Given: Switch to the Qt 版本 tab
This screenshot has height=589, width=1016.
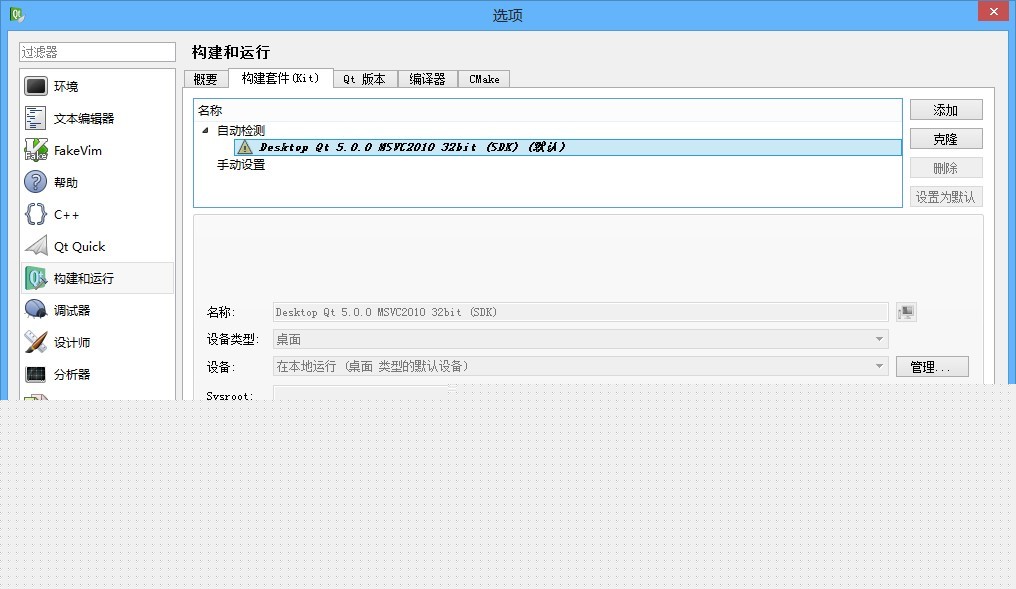Looking at the screenshot, I should pyautogui.click(x=364, y=78).
